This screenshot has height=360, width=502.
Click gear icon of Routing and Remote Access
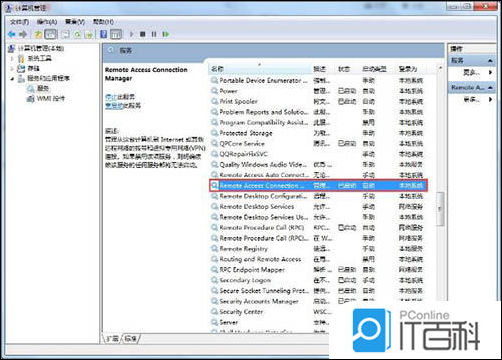pyautogui.click(x=215, y=259)
